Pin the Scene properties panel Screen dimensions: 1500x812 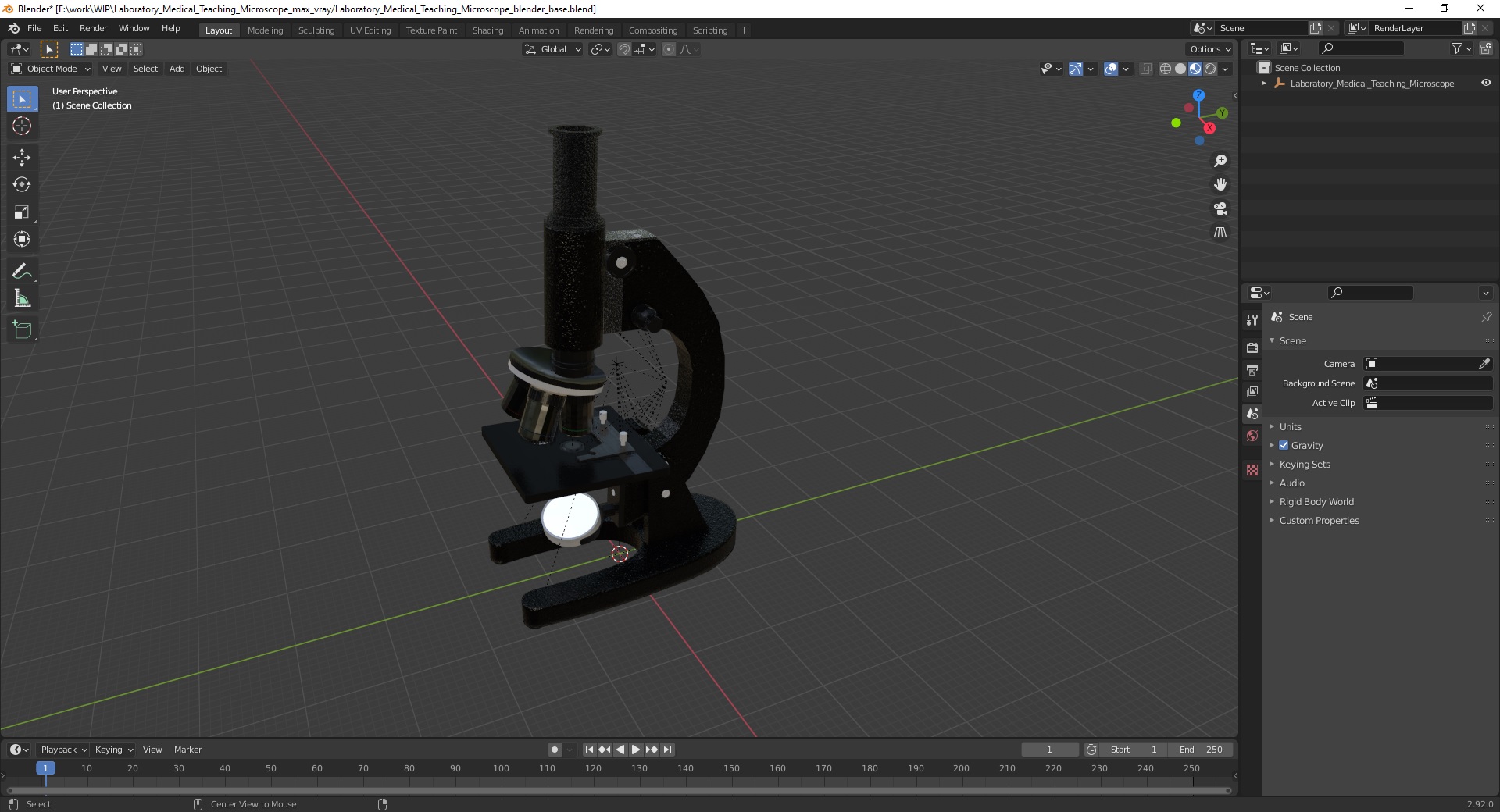(x=1486, y=317)
